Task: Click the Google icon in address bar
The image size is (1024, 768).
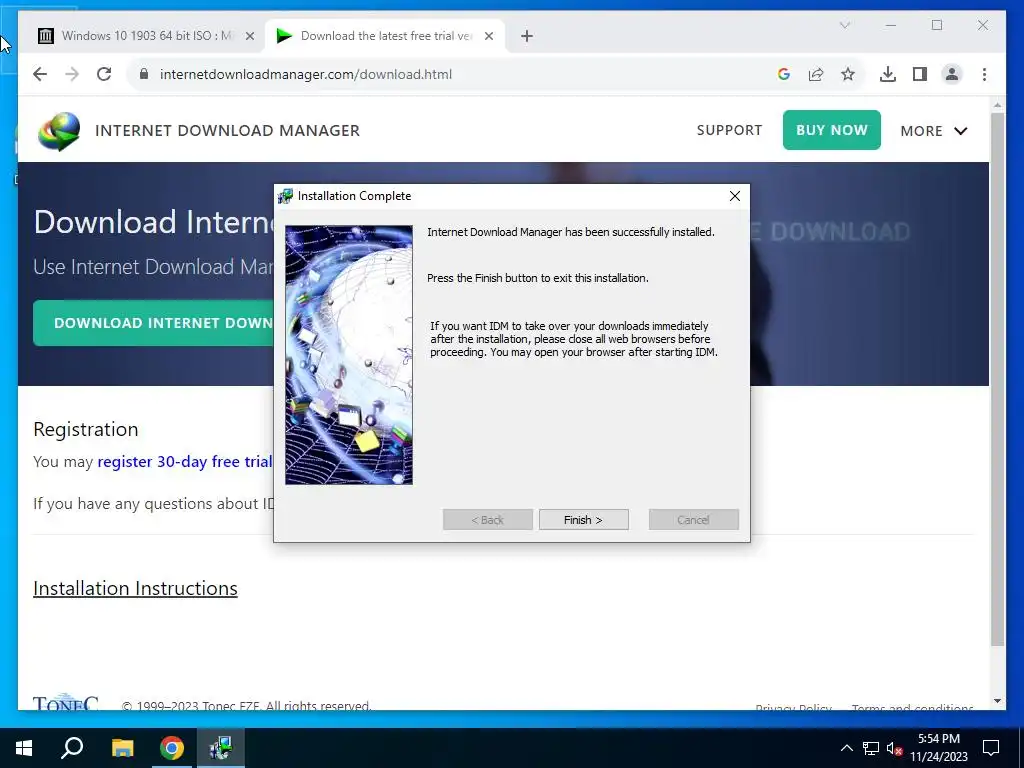Action: pos(784,74)
